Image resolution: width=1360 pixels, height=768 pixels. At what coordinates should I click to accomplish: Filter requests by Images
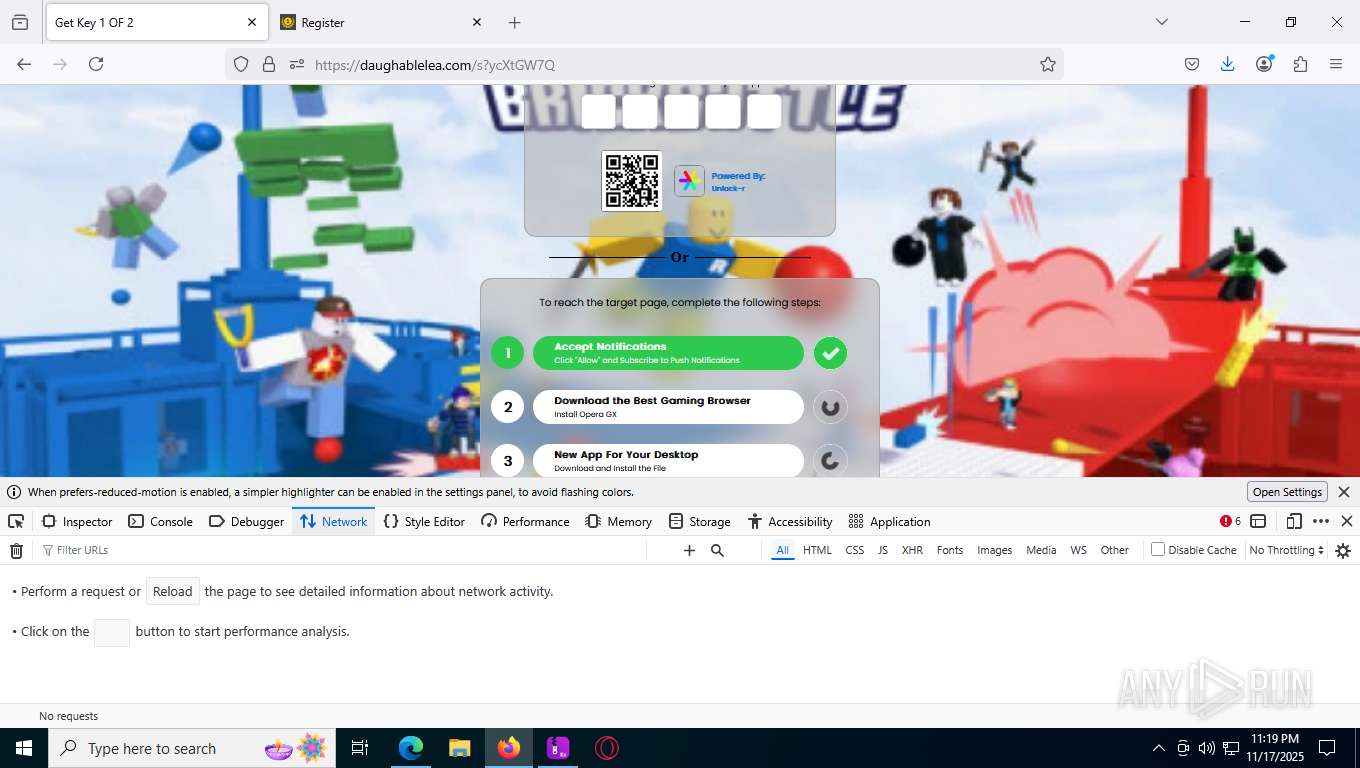[x=994, y=550]
